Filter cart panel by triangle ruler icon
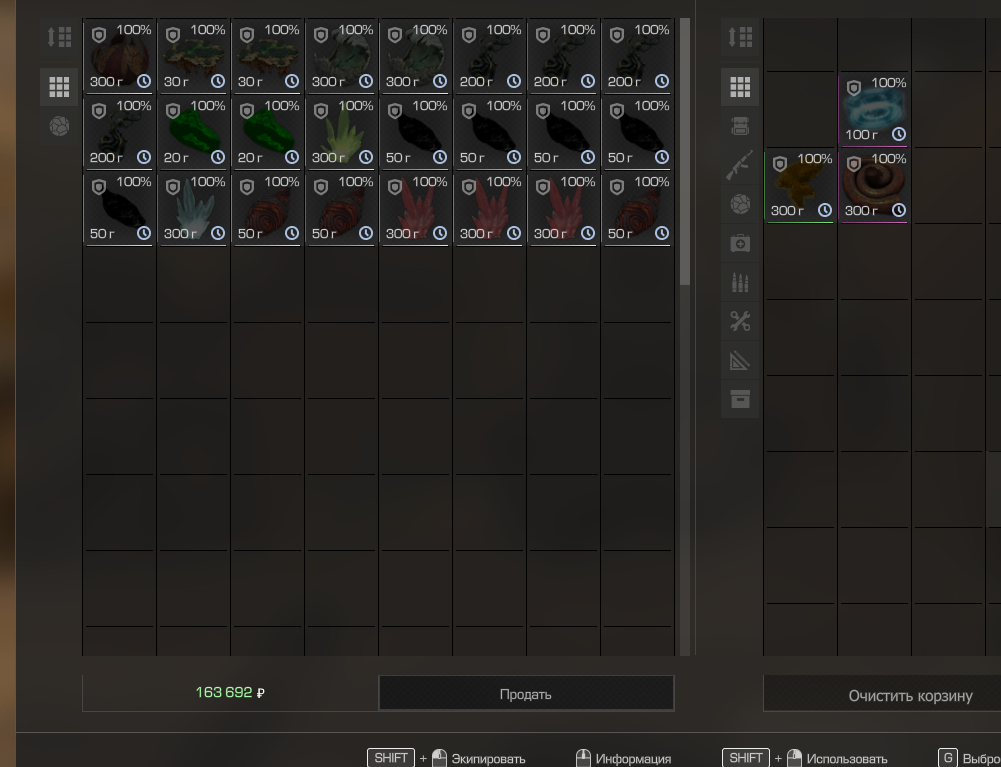Image resolution: width=1001 pixels, height=767 pixels. point(740,361)
